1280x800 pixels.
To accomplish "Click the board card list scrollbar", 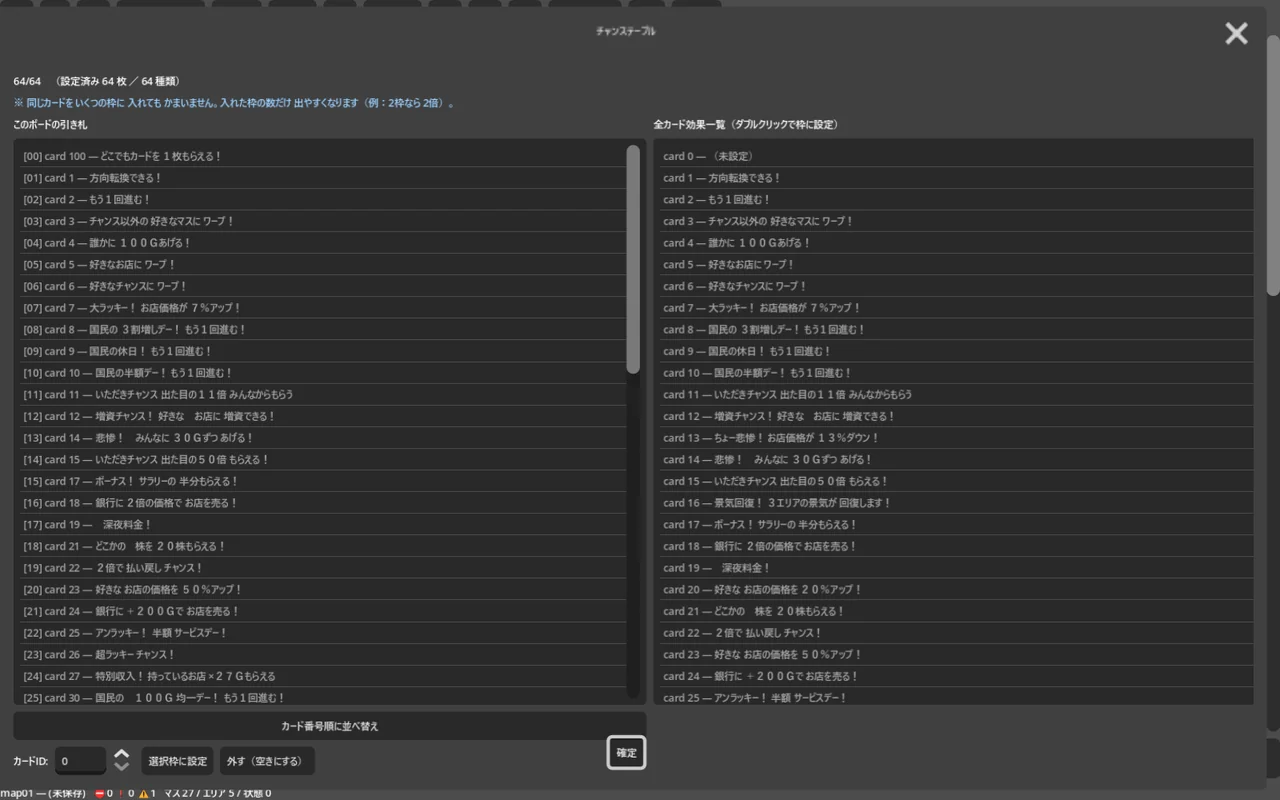I will (633, 260).
